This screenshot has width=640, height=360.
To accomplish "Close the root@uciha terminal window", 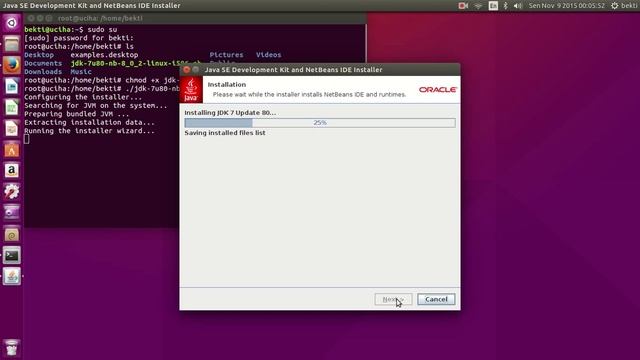I will pos(31,18).
